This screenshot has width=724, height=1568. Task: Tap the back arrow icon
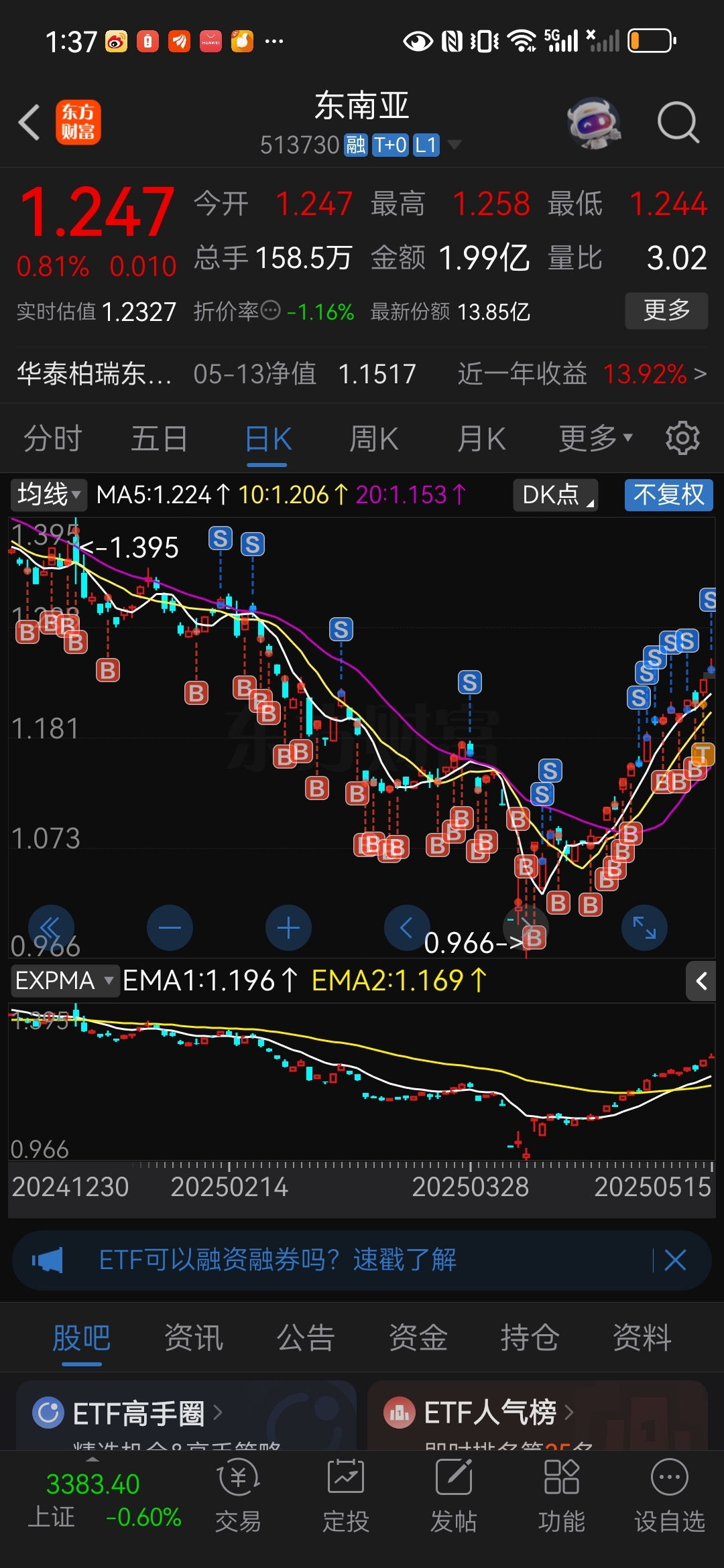(29, 122)
